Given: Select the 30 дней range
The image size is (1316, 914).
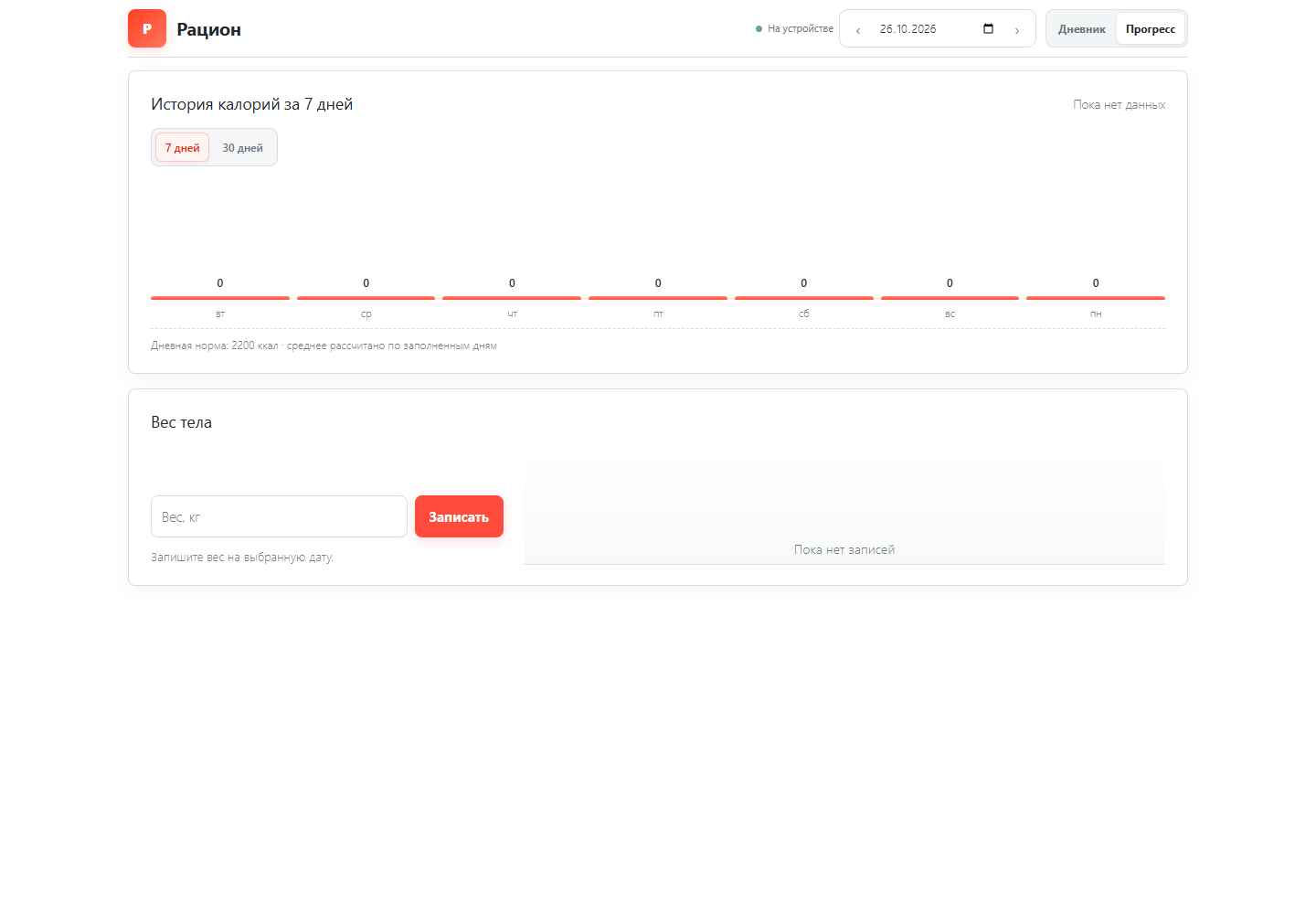Looking at the screenshot, I should (243, 147).
